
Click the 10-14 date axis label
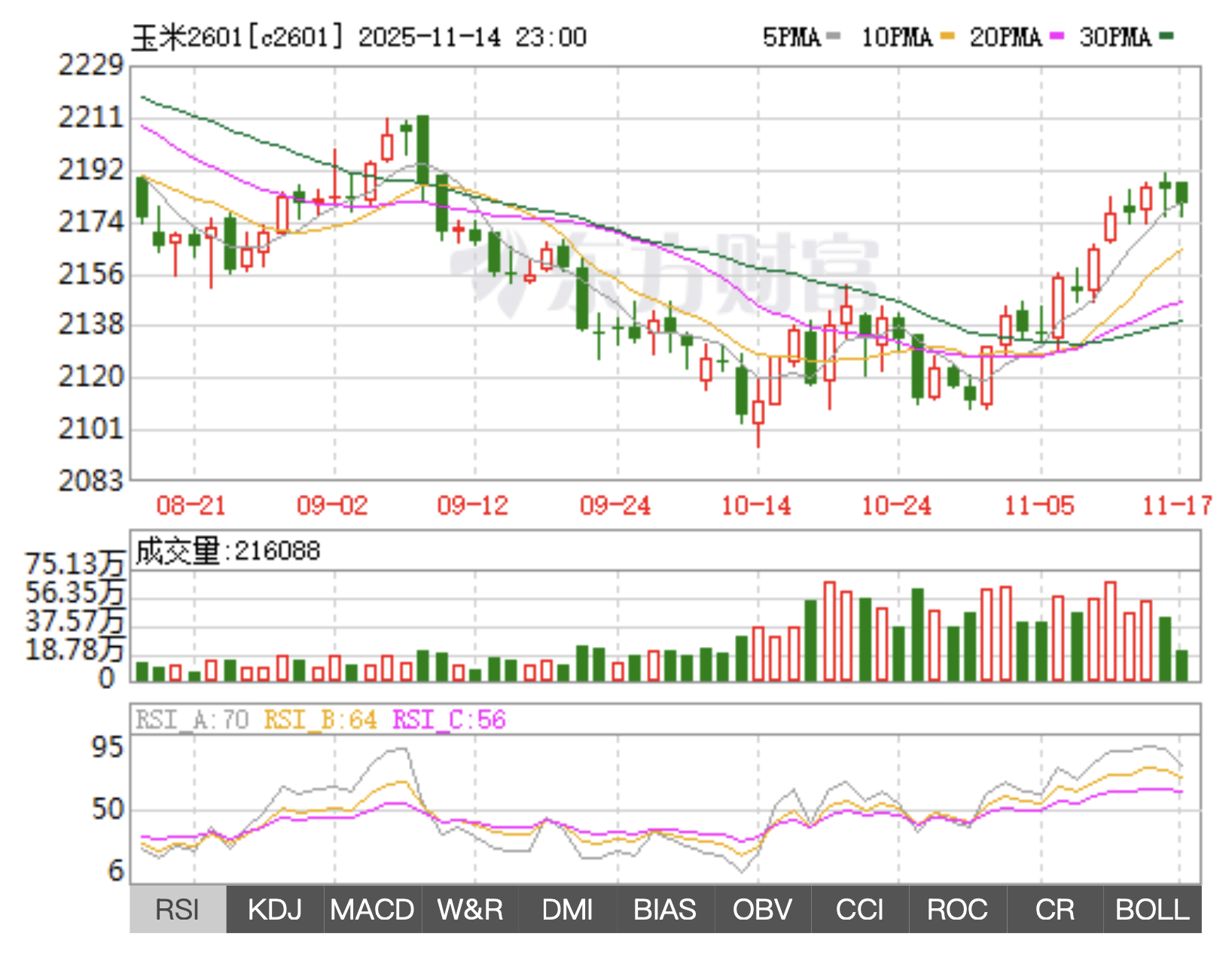(756, 505)
